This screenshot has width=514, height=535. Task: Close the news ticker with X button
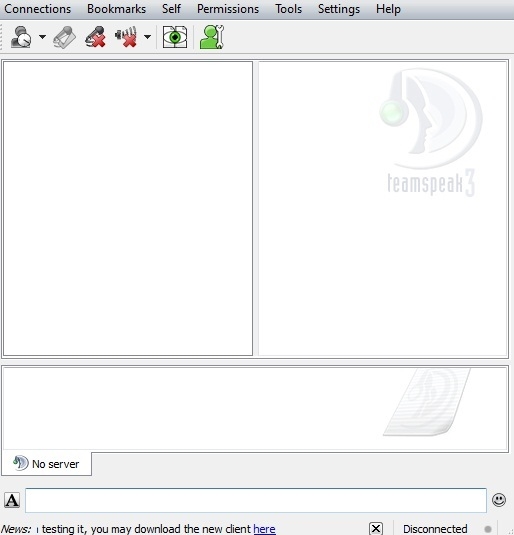tap(376, 529)
